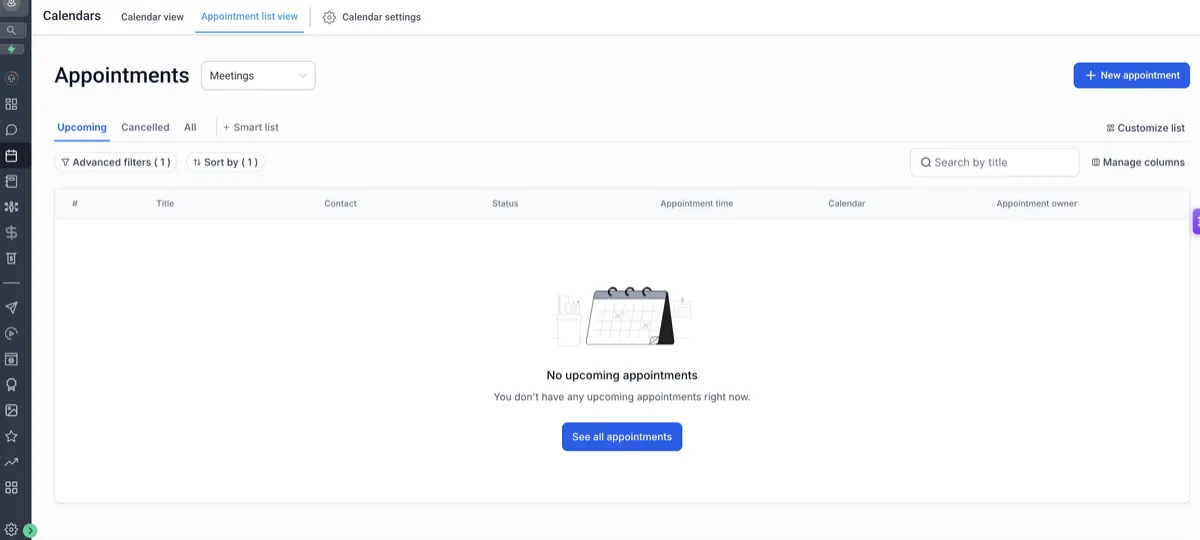Open the Marketing paper plane icon
The image size is (1200, 540).
(x=12, y=308)
